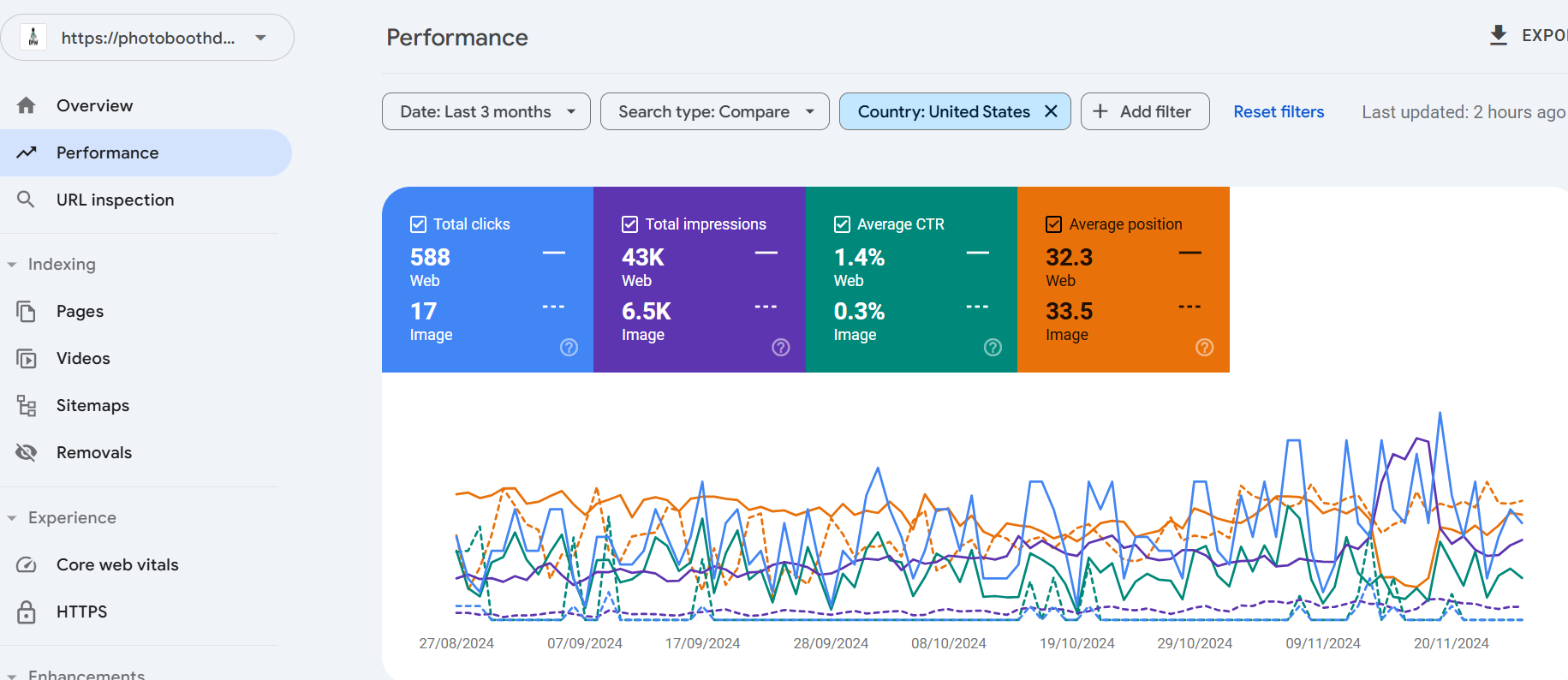
Task: Click the Core web vitals gauge icon
Action: click(x=27, y=564)
